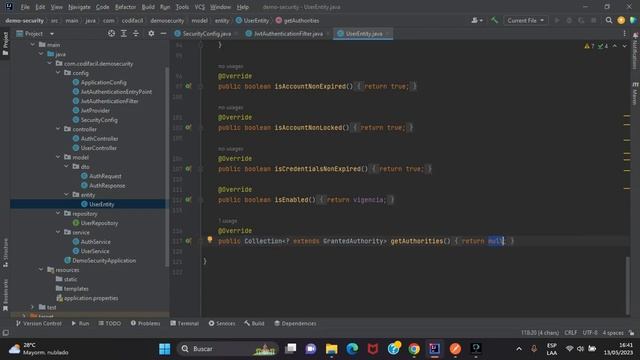The image size is (640, 360).
Task: Click override gutter icon beside isCredentialsNonExpired
Action: click(x=188, y=169)
